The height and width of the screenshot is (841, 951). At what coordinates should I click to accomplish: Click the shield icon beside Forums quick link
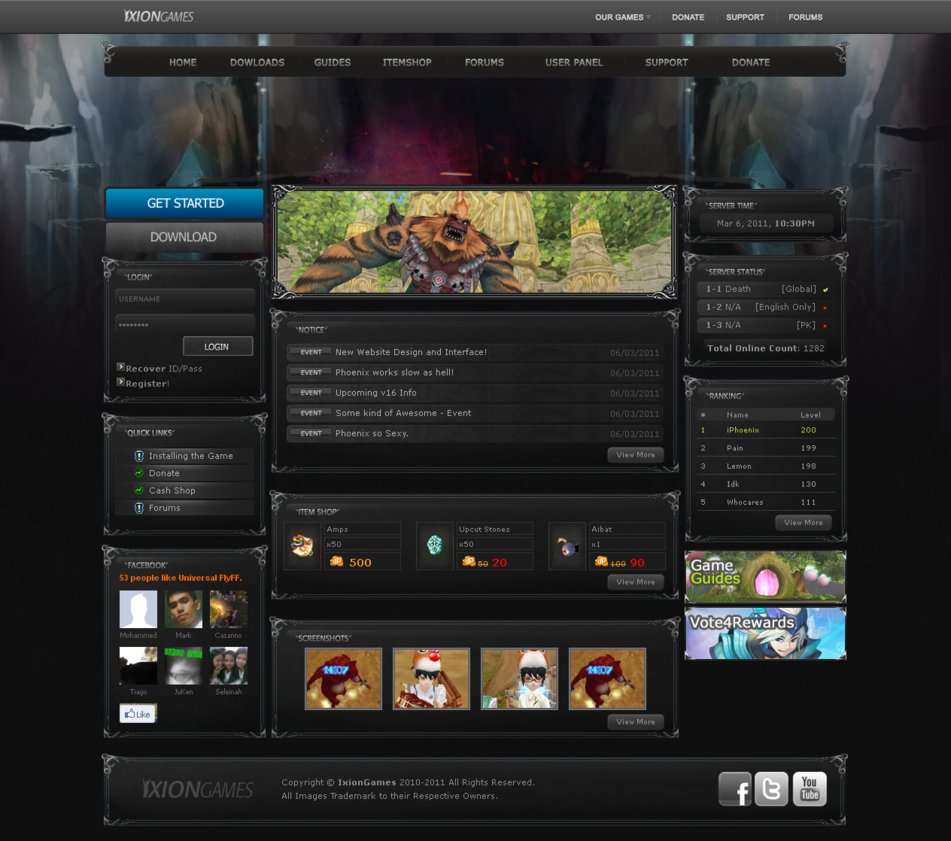coord(139,508)
